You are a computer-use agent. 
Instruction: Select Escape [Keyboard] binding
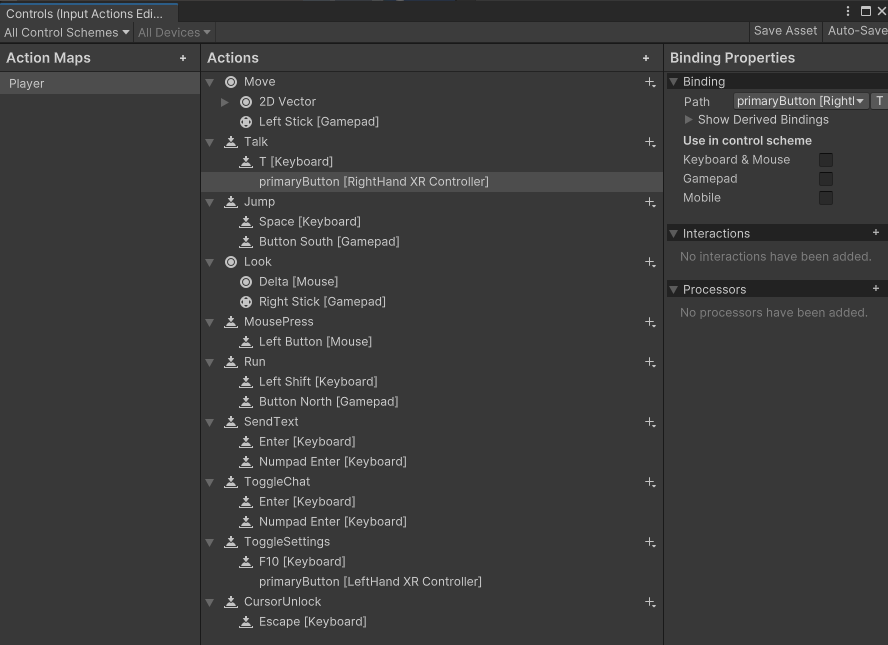pos(432,622)
